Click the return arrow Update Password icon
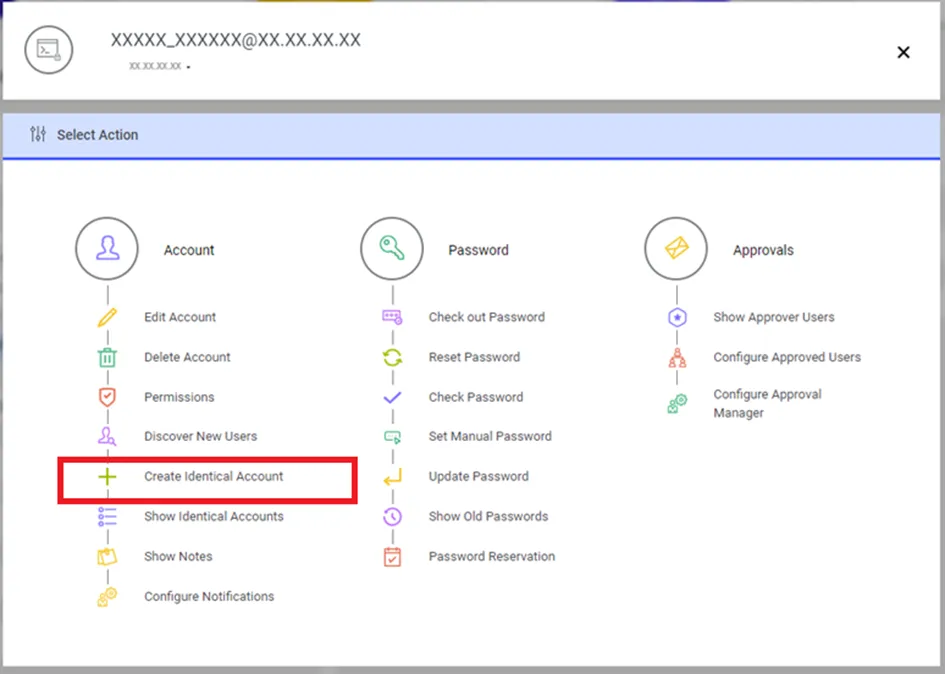Image resolution: width=945 pixels, height=674 pixels. tap(392, 477)
